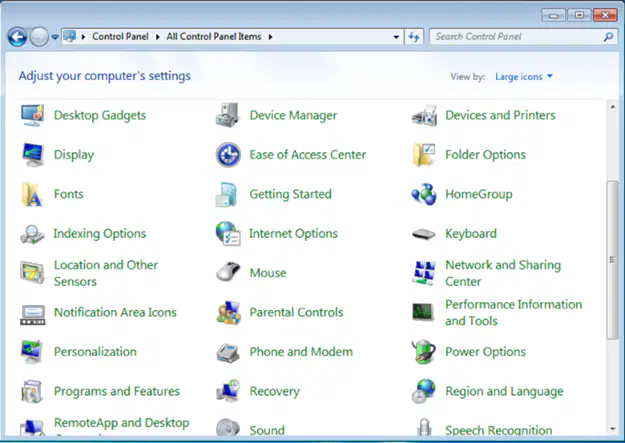Expand the address bar history dropdown arrow
625x443 pixels.
(396, 37)
